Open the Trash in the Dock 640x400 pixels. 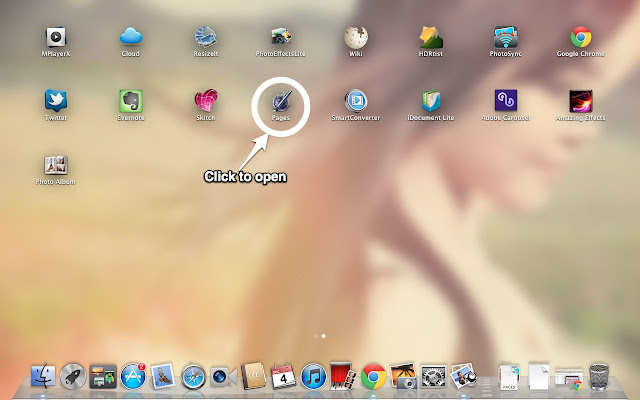[x=599, y=376]
